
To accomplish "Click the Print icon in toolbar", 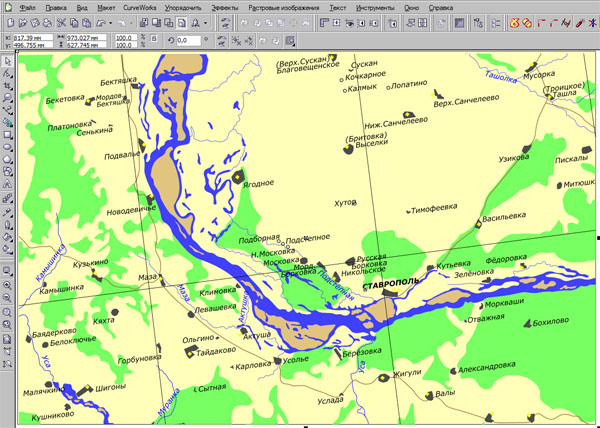I will tap(47, 22).
